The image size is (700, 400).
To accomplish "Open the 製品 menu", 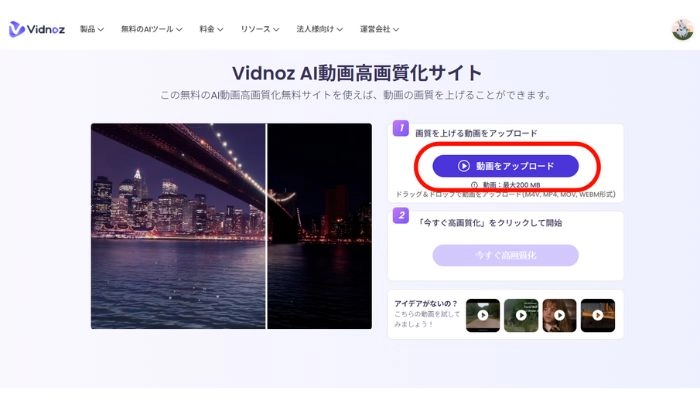I will click(92, 29).
